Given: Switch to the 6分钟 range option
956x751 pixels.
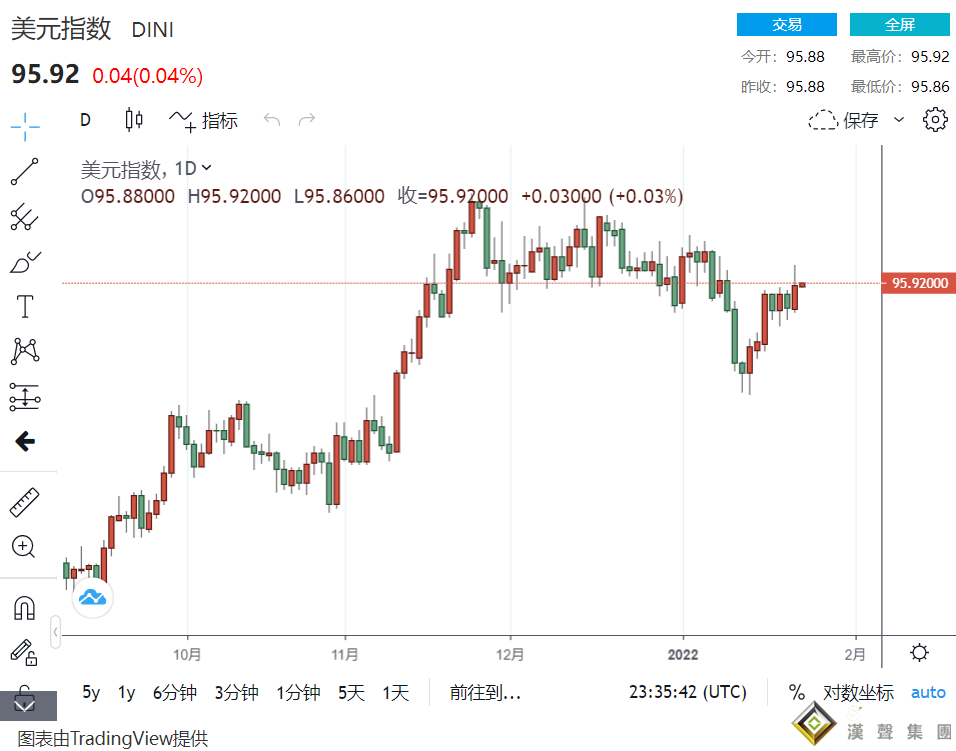Looking at the screenshot, I should pos(174,692).
